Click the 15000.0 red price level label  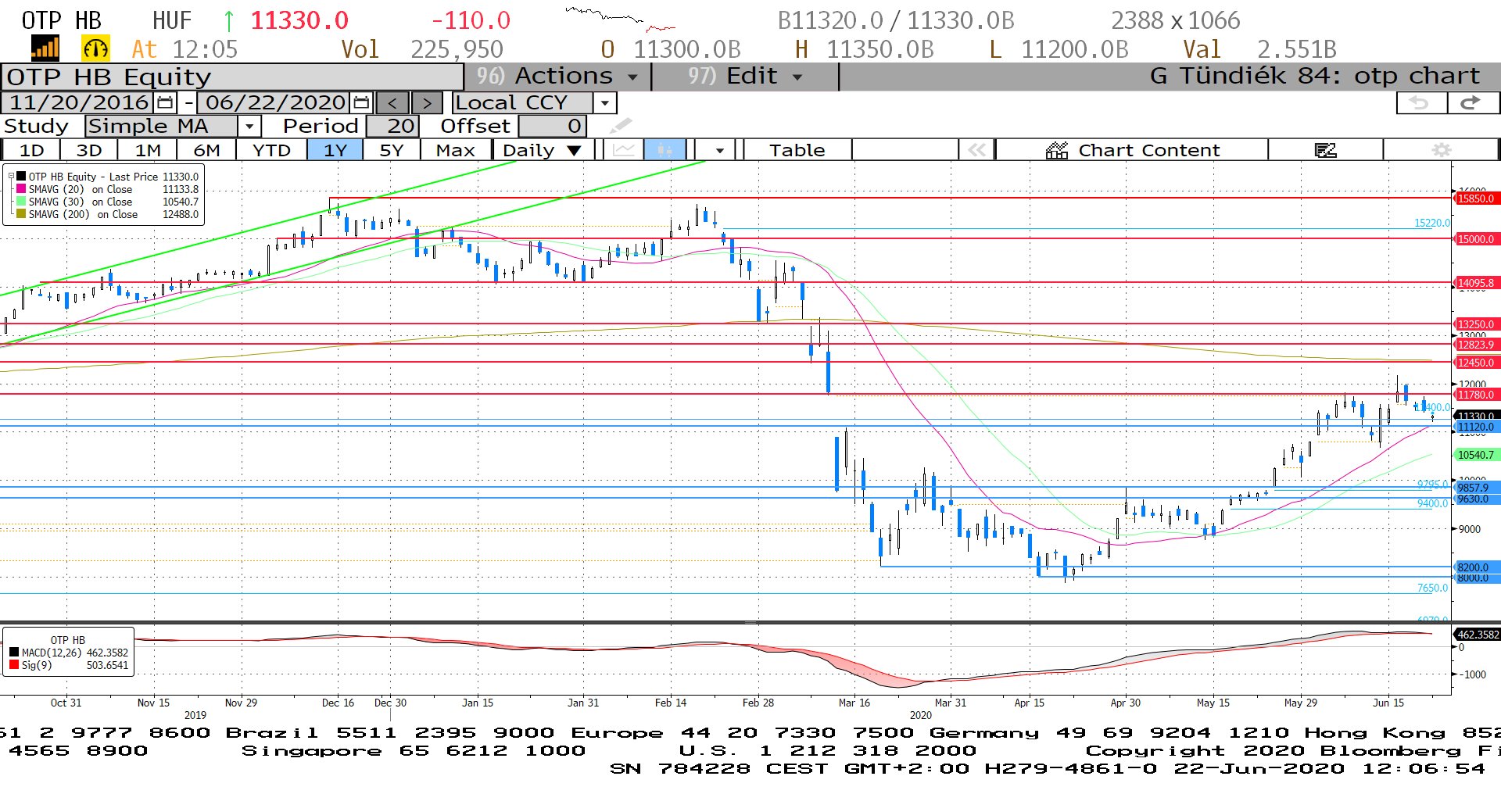coord(1476,239)
